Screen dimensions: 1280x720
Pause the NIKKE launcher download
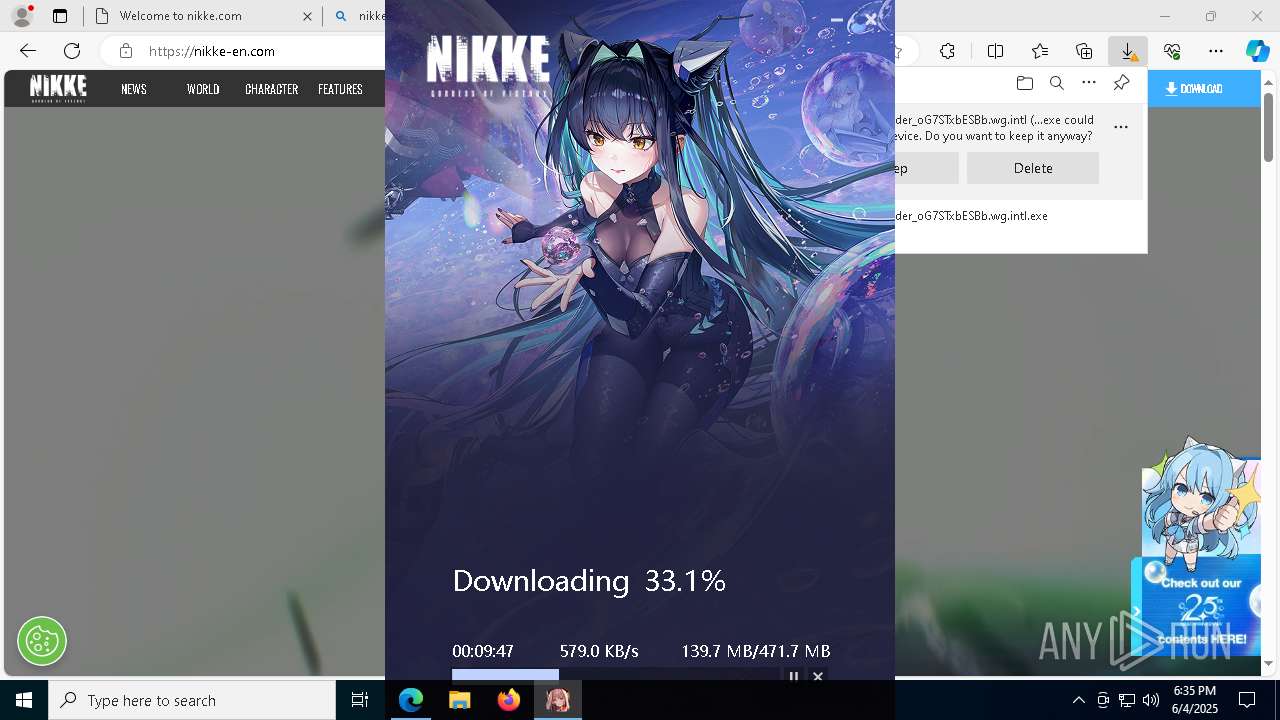[794, 676]
